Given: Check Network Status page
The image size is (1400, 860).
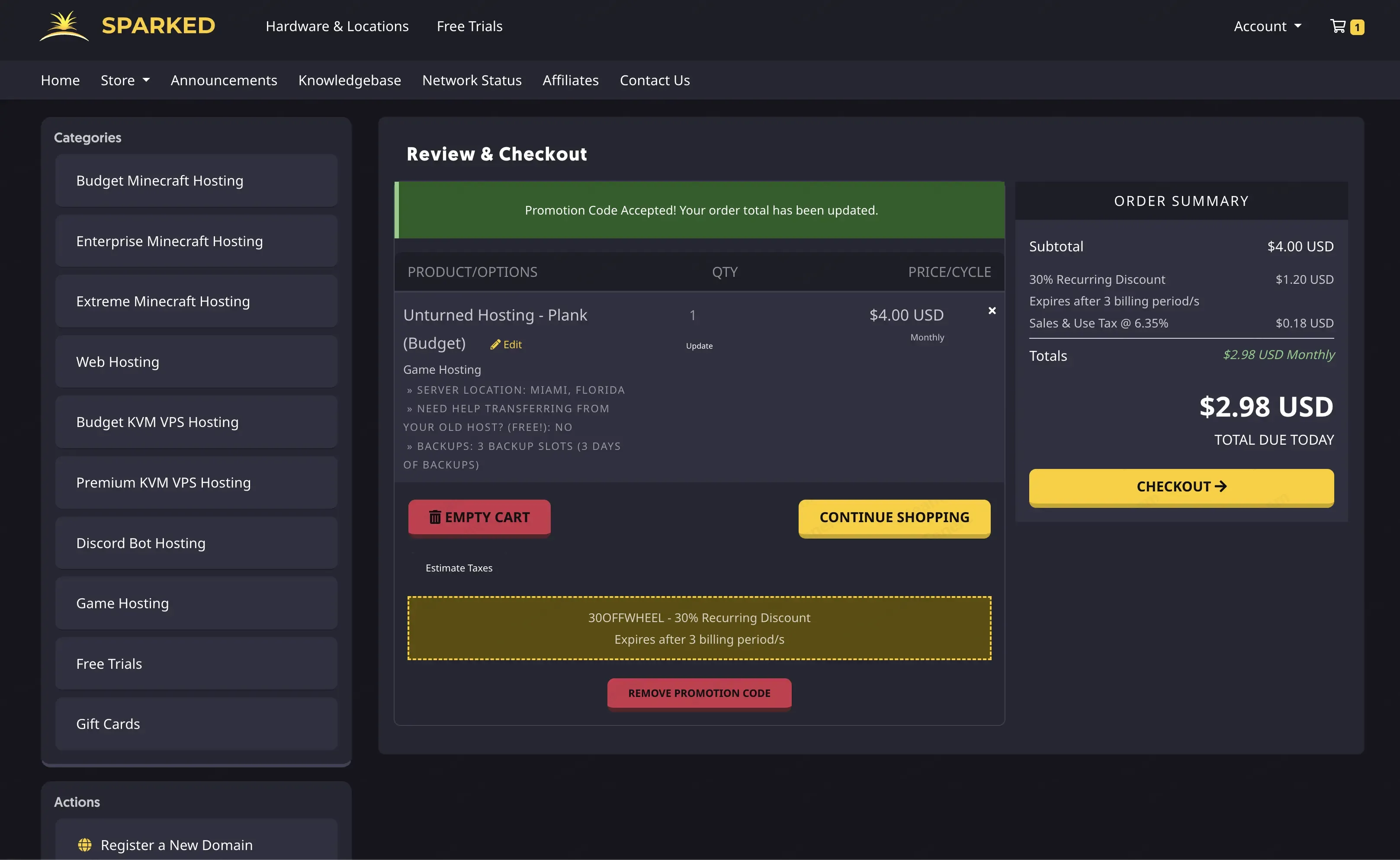Looking at the screenshot, I should [x=472, y=80].
